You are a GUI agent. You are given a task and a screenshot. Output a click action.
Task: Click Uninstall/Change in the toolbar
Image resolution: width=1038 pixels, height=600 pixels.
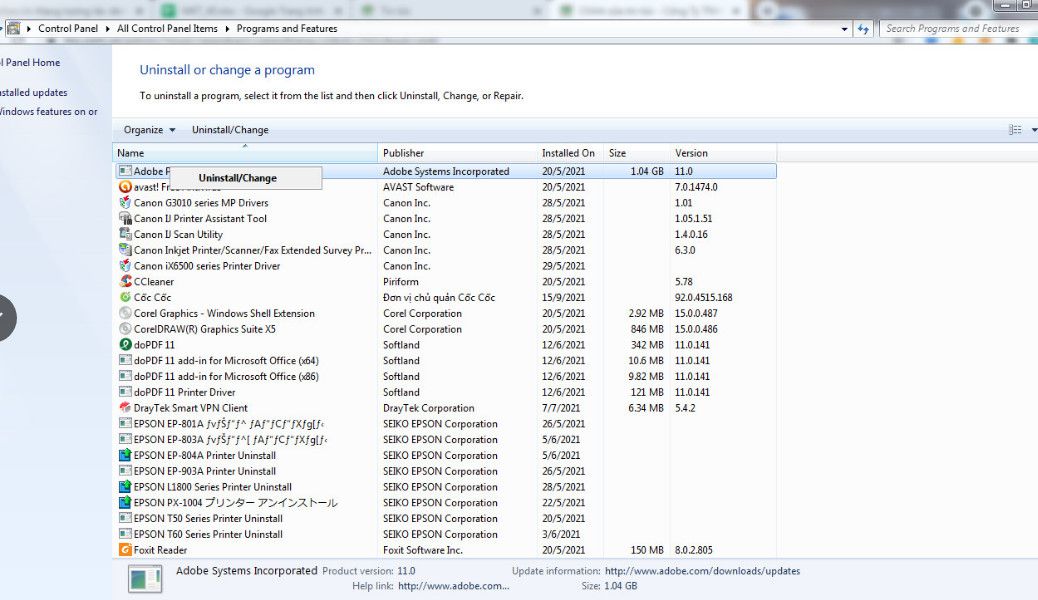[230, 130]
